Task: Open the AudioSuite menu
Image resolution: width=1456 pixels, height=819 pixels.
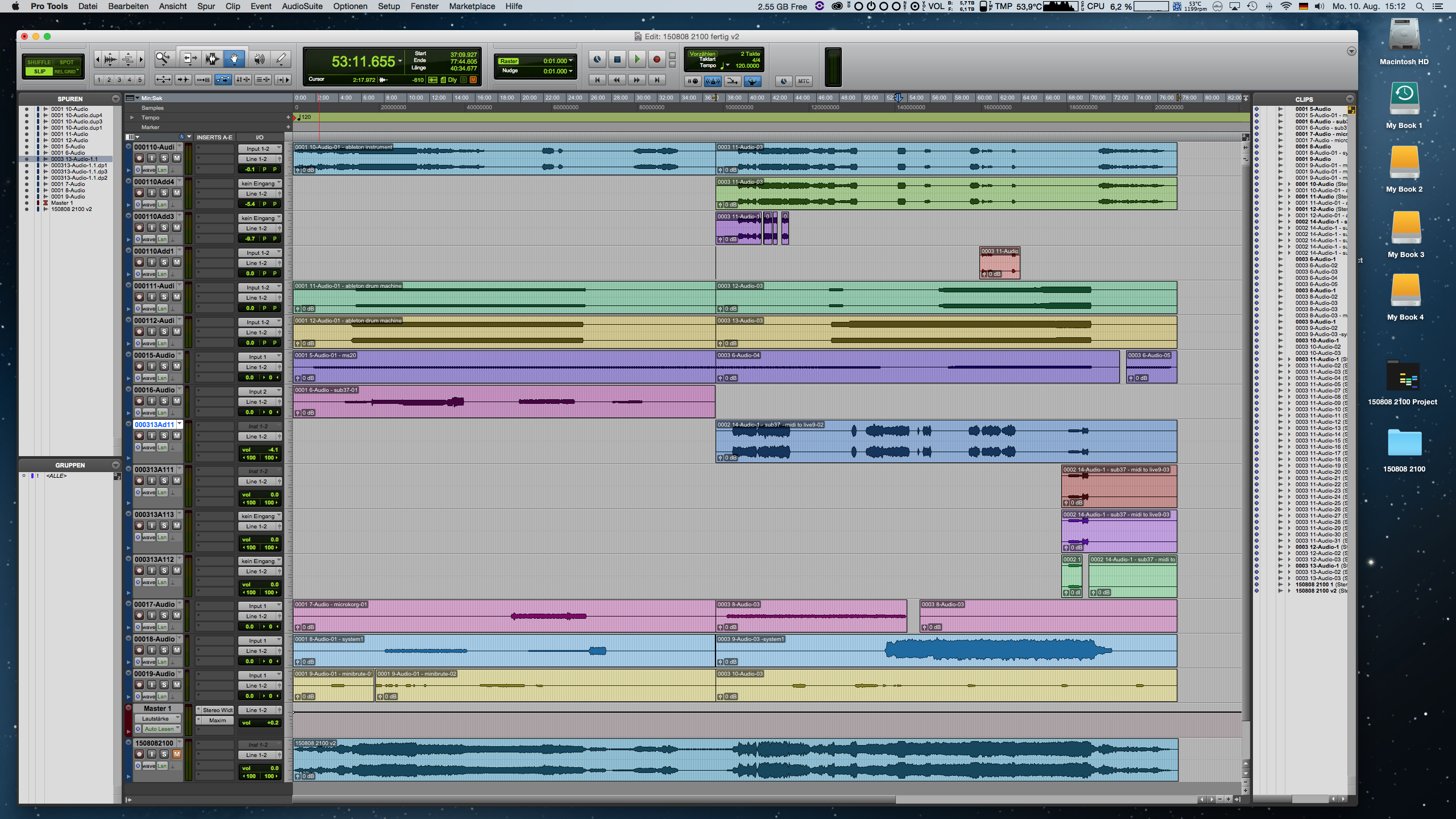Action: point(302,6)
